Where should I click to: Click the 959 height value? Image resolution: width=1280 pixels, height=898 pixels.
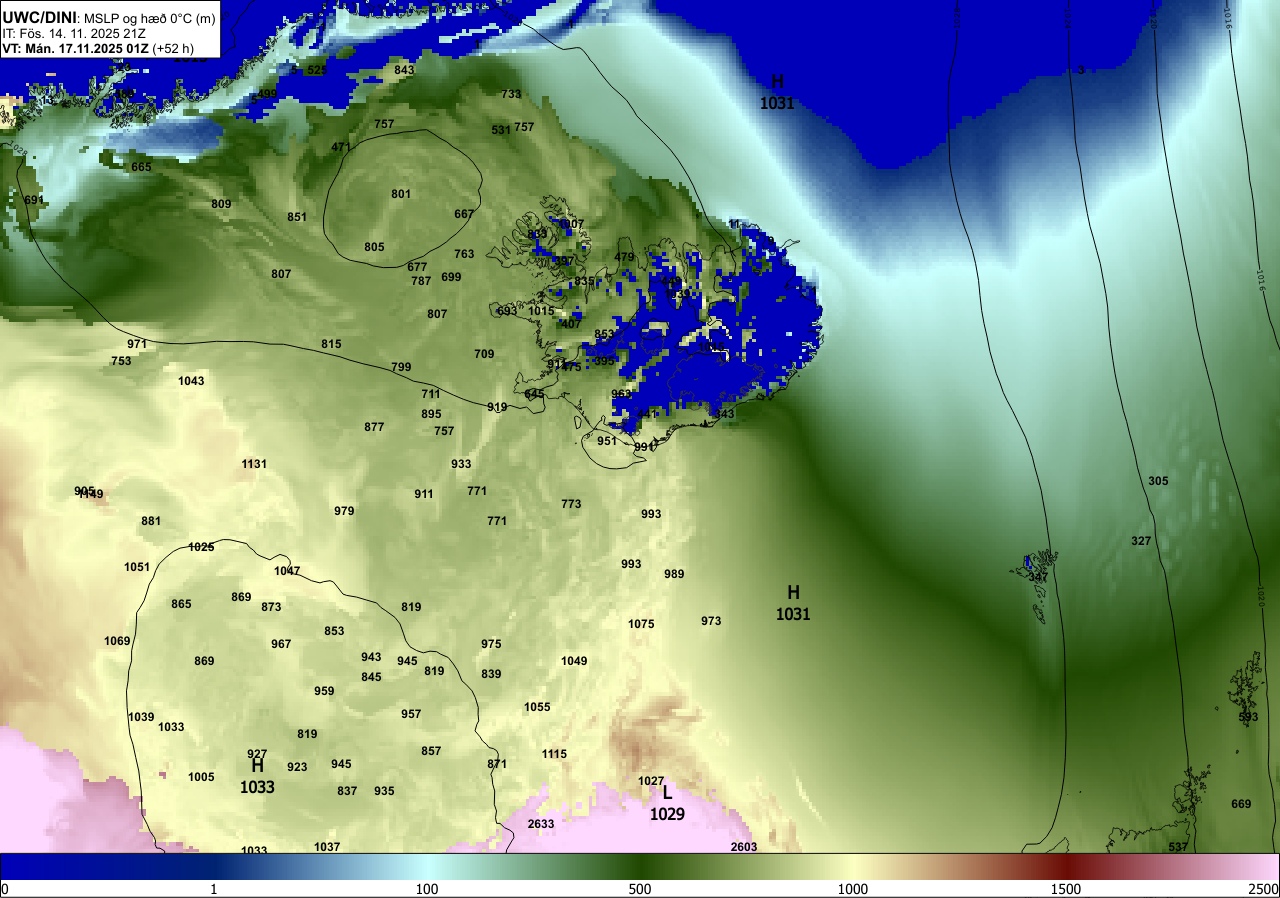[x=324, y=691]
